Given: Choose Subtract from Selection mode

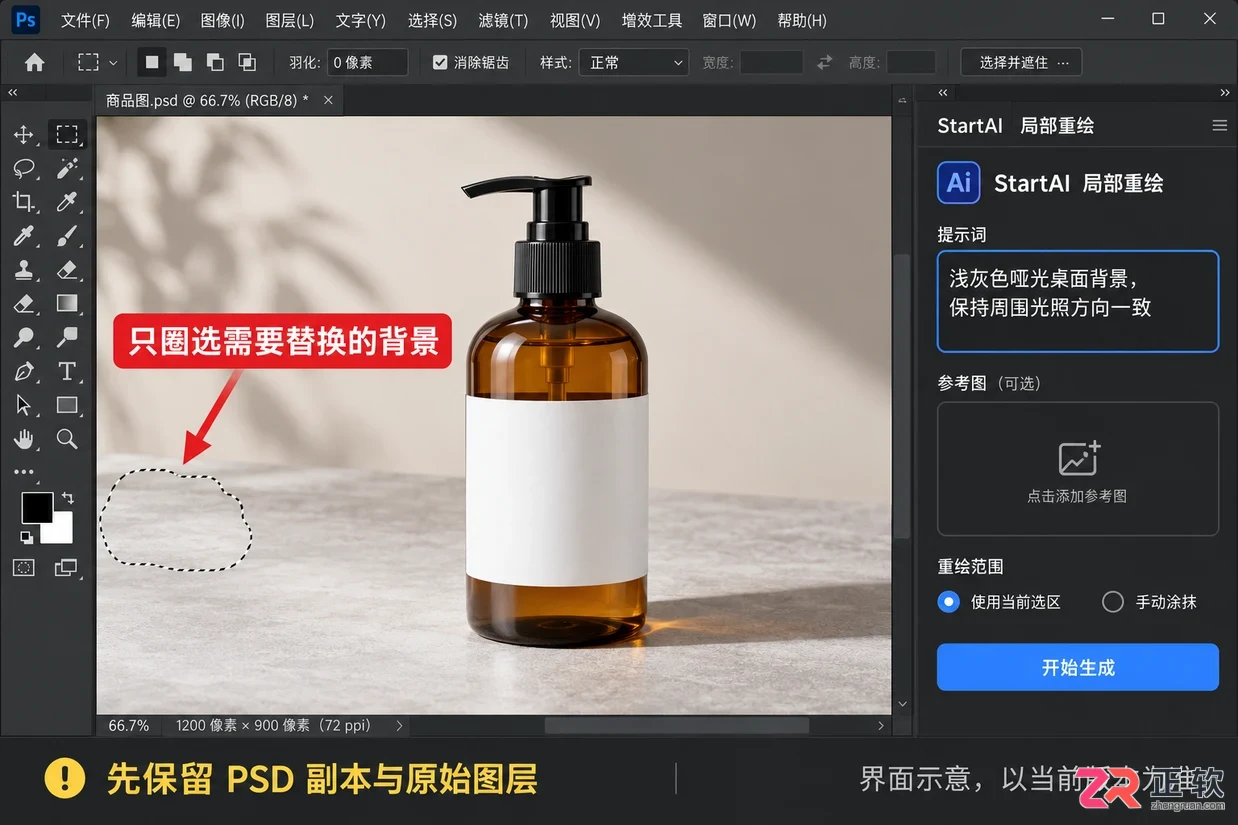Looking at the screenshot, I should point(215,62).
